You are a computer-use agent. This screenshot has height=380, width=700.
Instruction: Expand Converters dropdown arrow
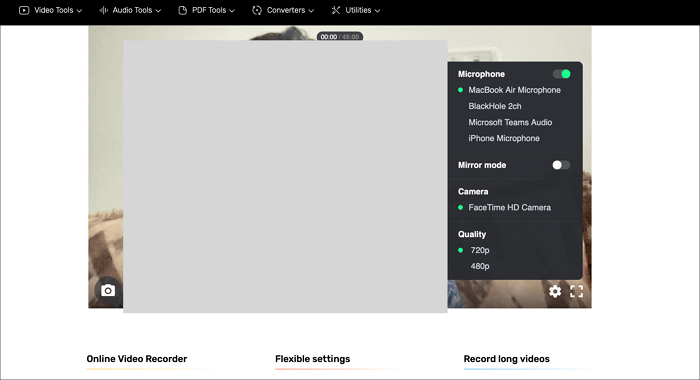click(311, 11)
